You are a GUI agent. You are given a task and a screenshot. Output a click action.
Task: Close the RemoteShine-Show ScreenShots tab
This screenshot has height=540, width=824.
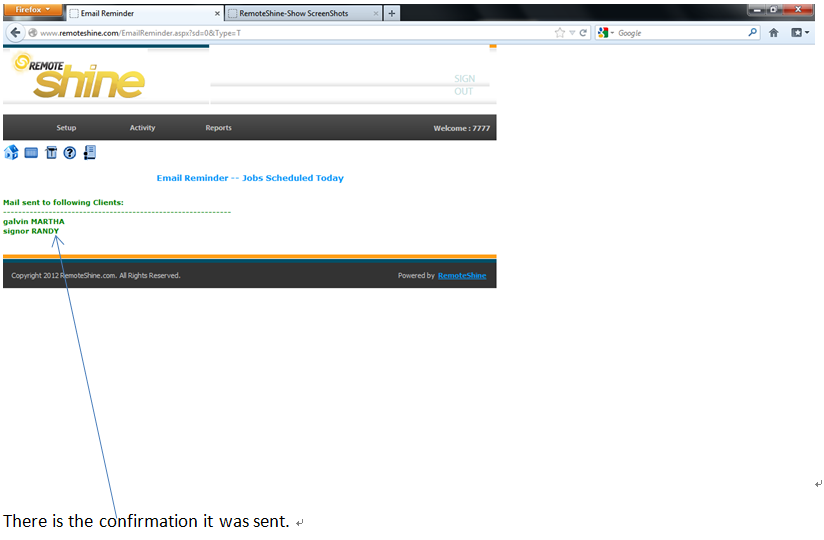(x=376, y=13)
